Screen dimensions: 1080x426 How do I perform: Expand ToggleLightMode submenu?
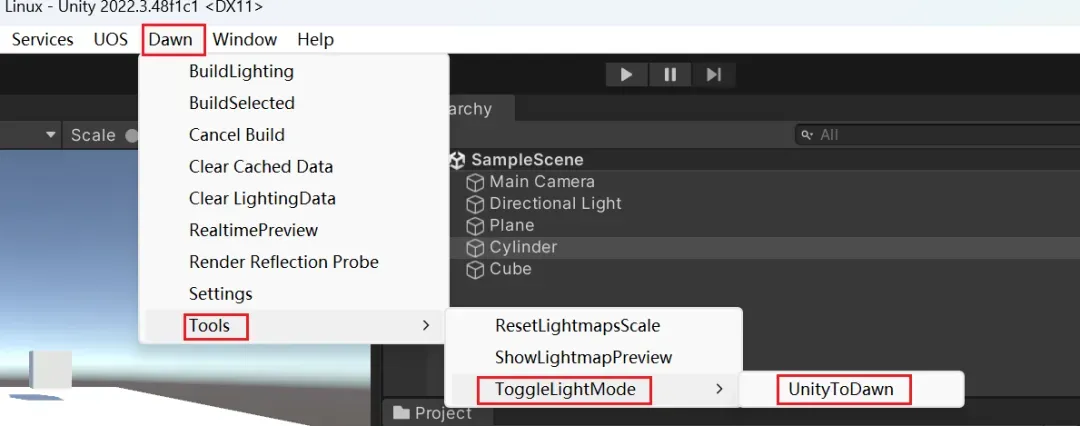(594, 389)
